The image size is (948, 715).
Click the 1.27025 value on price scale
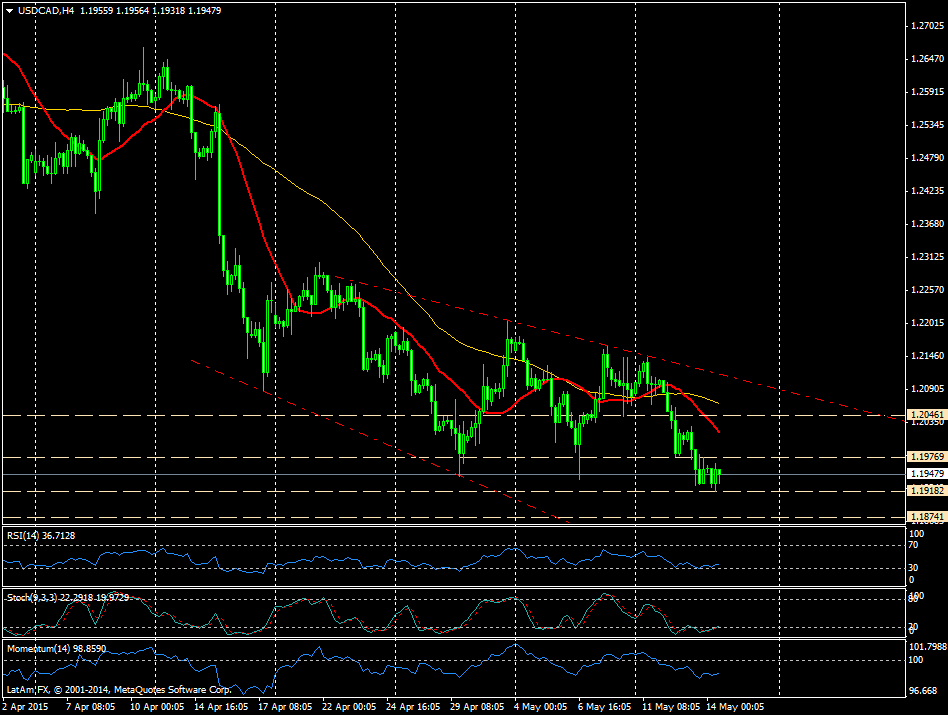click(926, 27)
